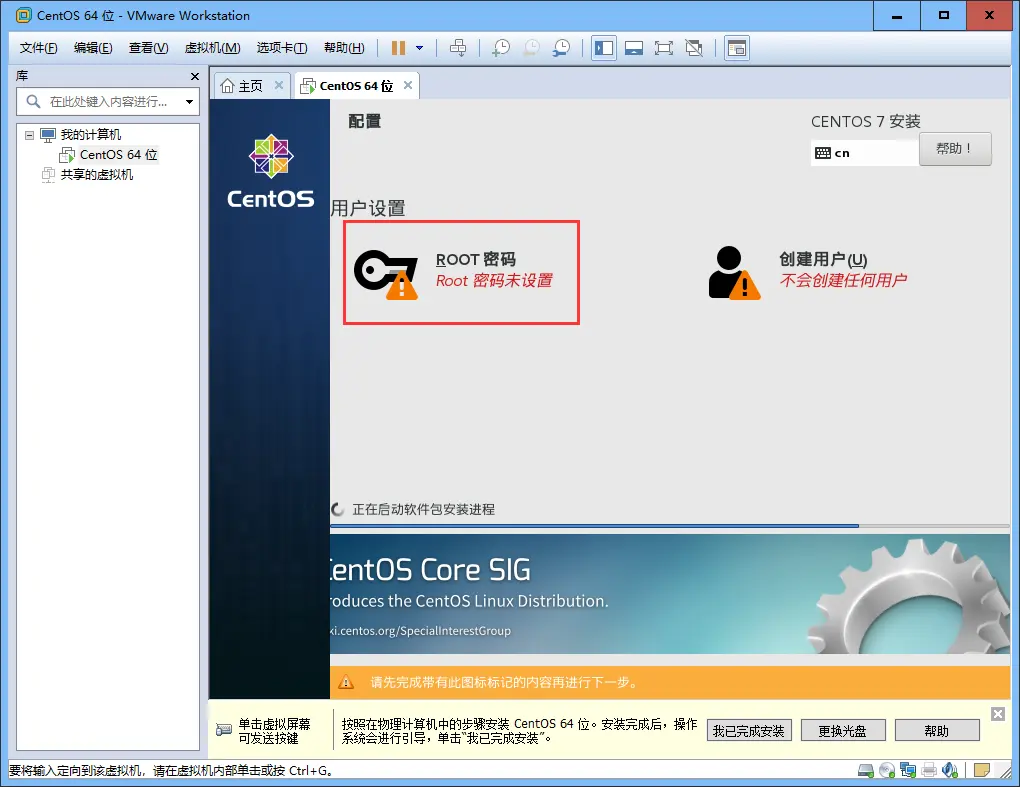
Task: Open the snapshot manager wrench-clock icon
Action: click(x=561, y=48)
